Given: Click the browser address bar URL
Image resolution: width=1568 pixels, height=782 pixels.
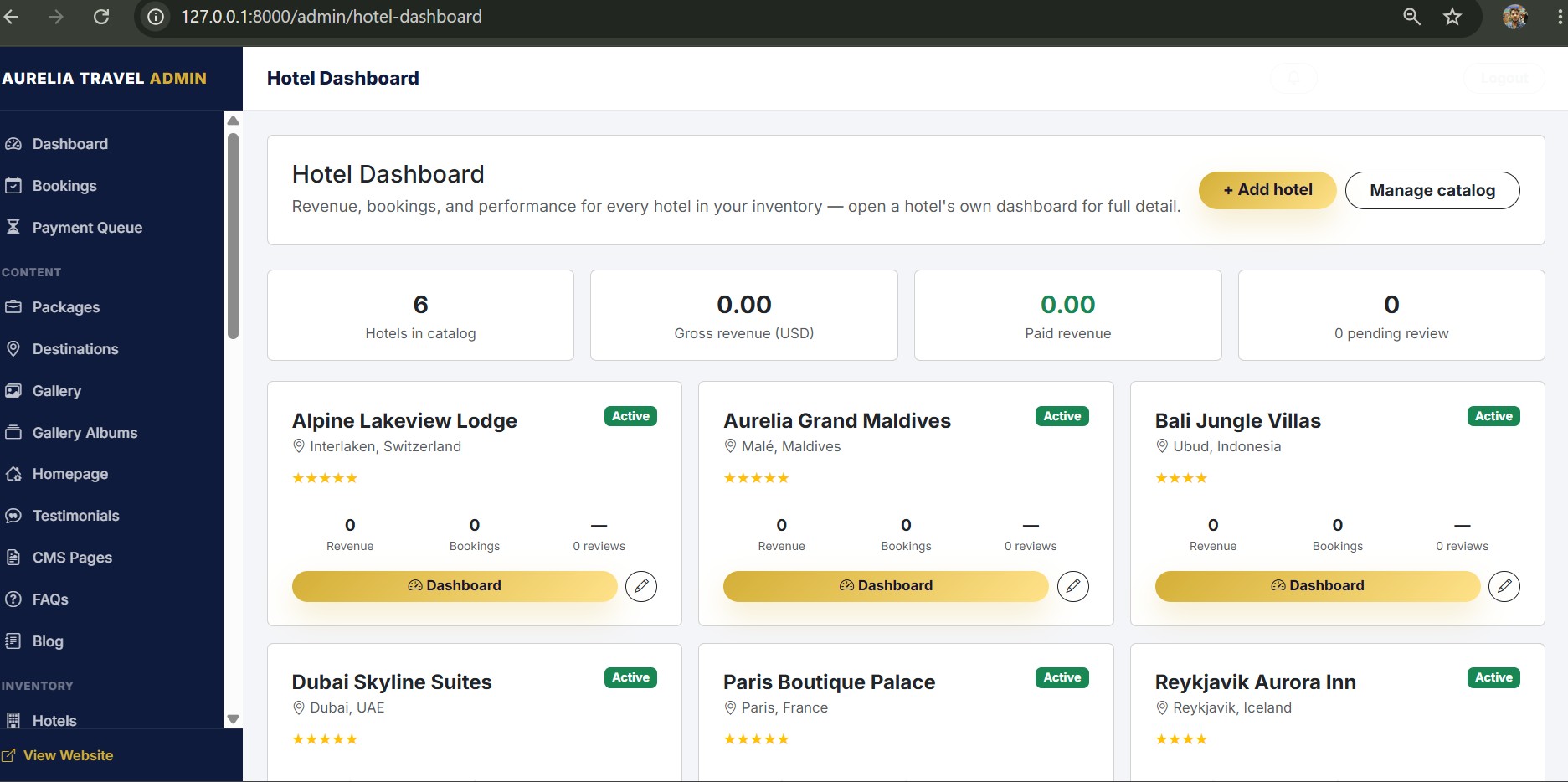Looking at the screenshot, I should [x=332, y=17].
